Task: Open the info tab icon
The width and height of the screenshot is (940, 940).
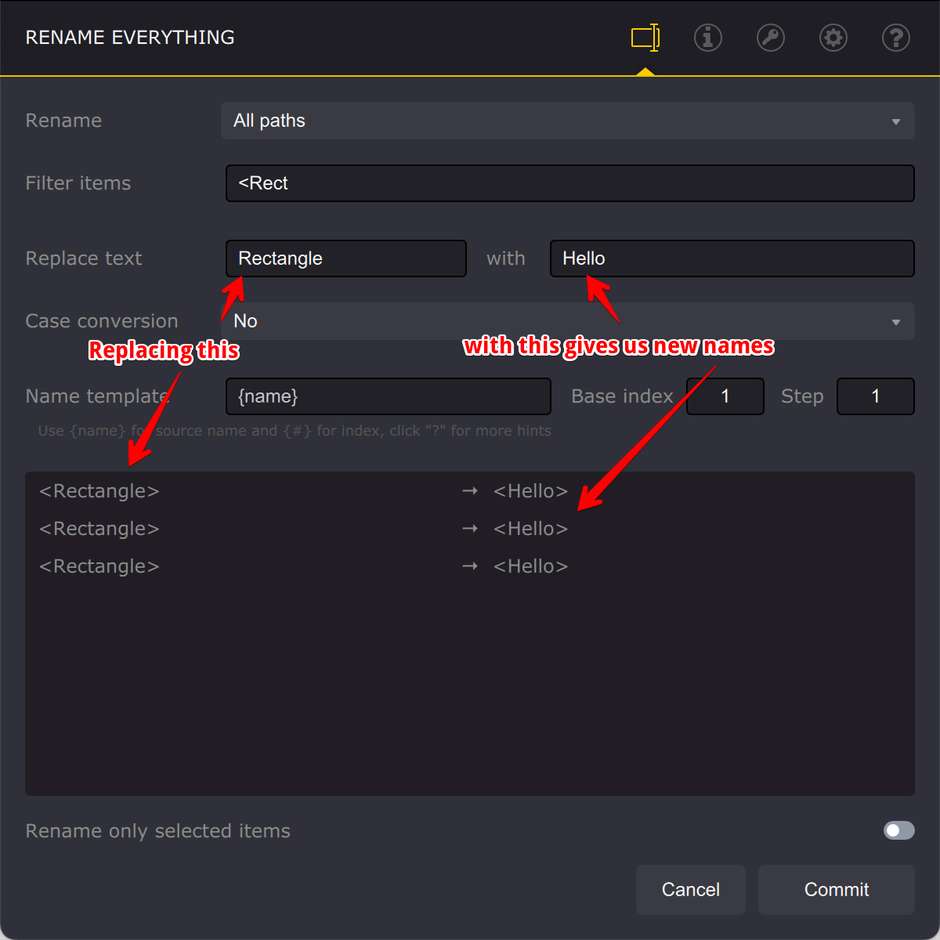Action: [707, 38]
